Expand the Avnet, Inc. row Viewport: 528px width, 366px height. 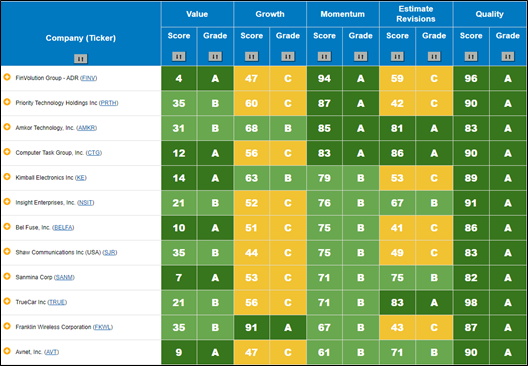[7, 351]
